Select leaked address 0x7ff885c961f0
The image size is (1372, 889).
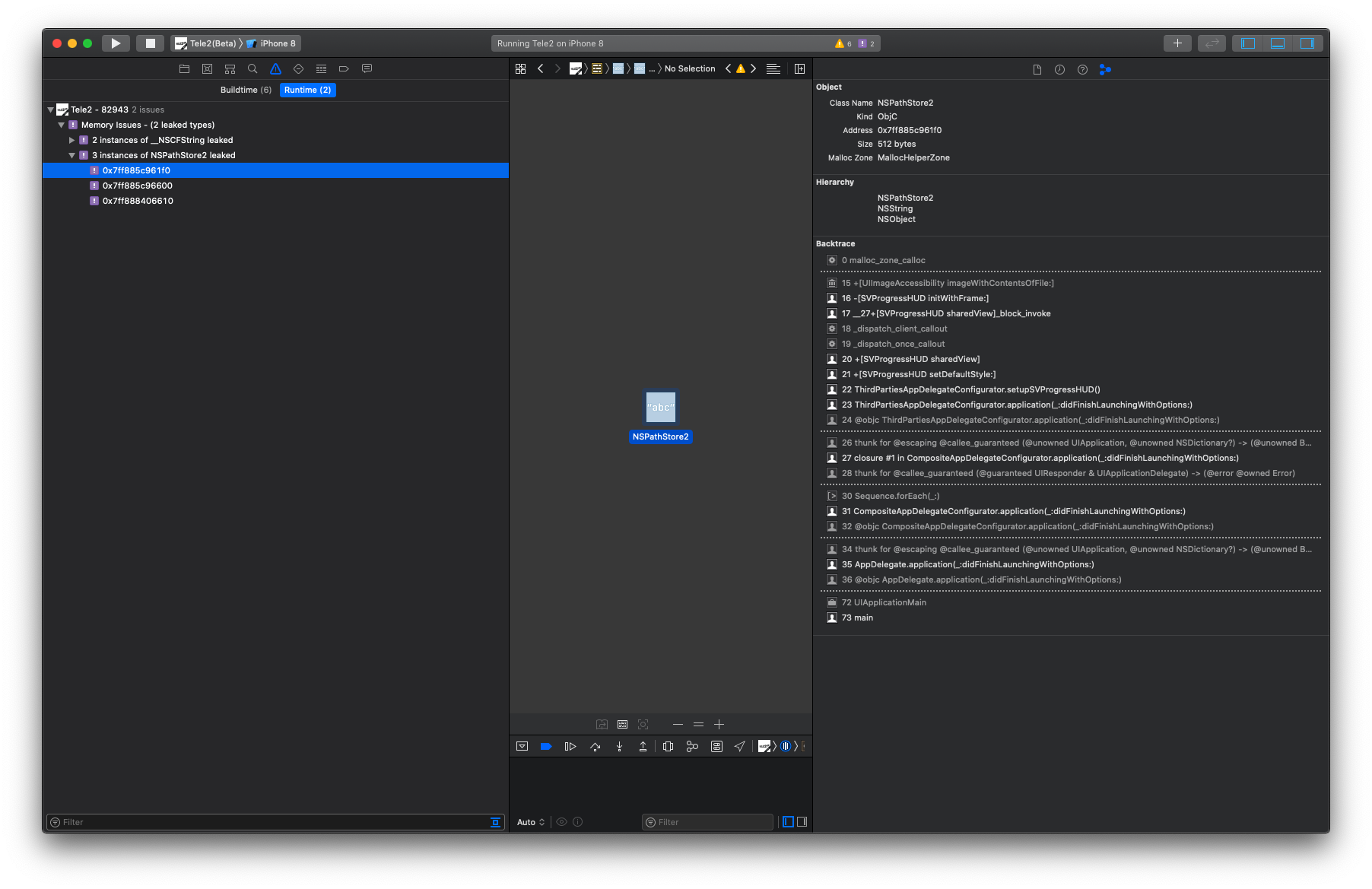[x=275, y=170]
